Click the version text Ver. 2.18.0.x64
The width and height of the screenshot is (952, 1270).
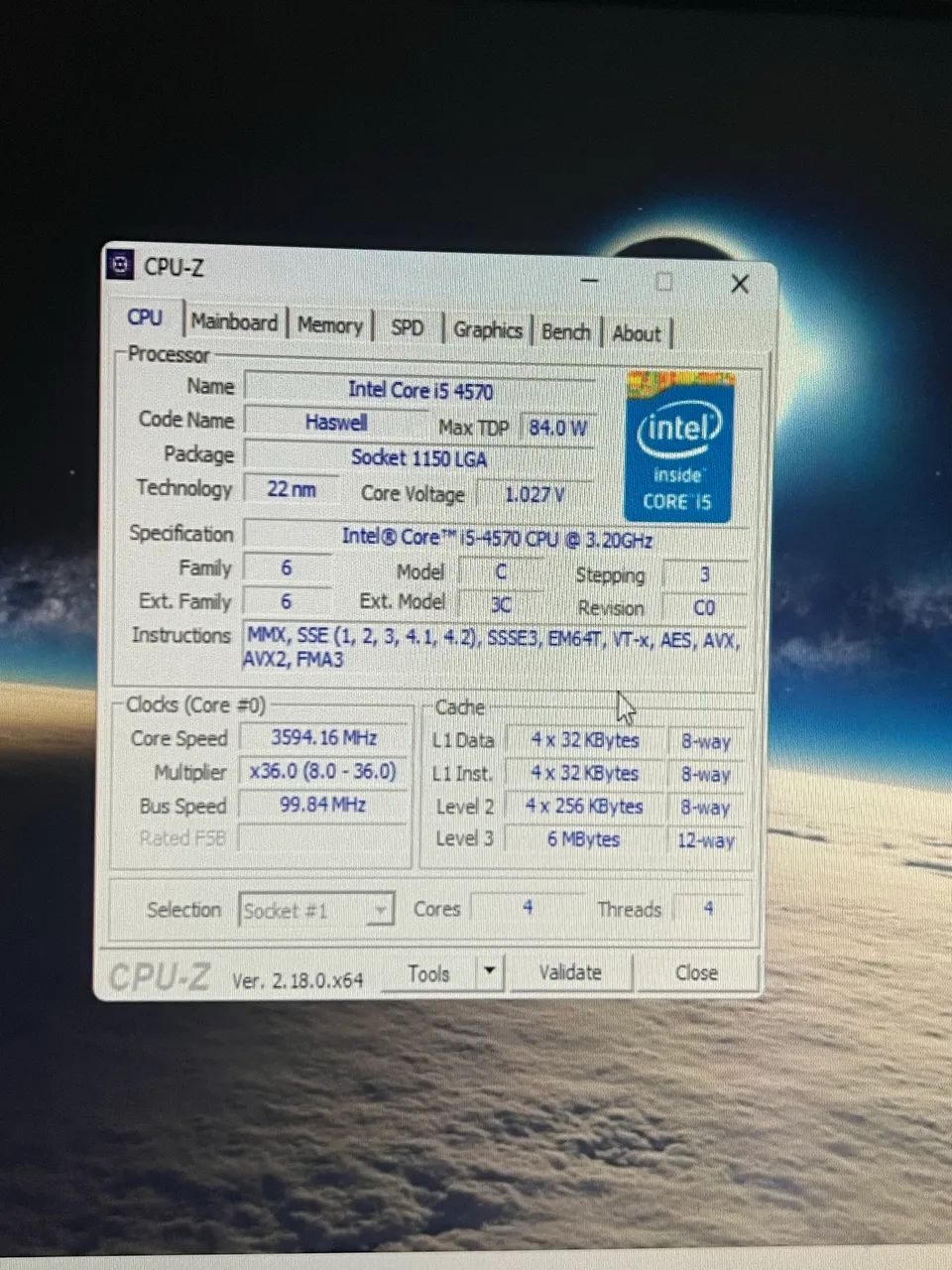(x=297, y=980)
